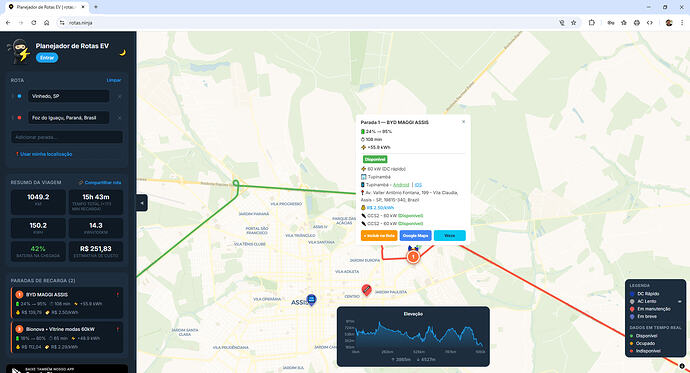
Task: Click the Indisponível real-time legend entry
Action: click(645, 351)
